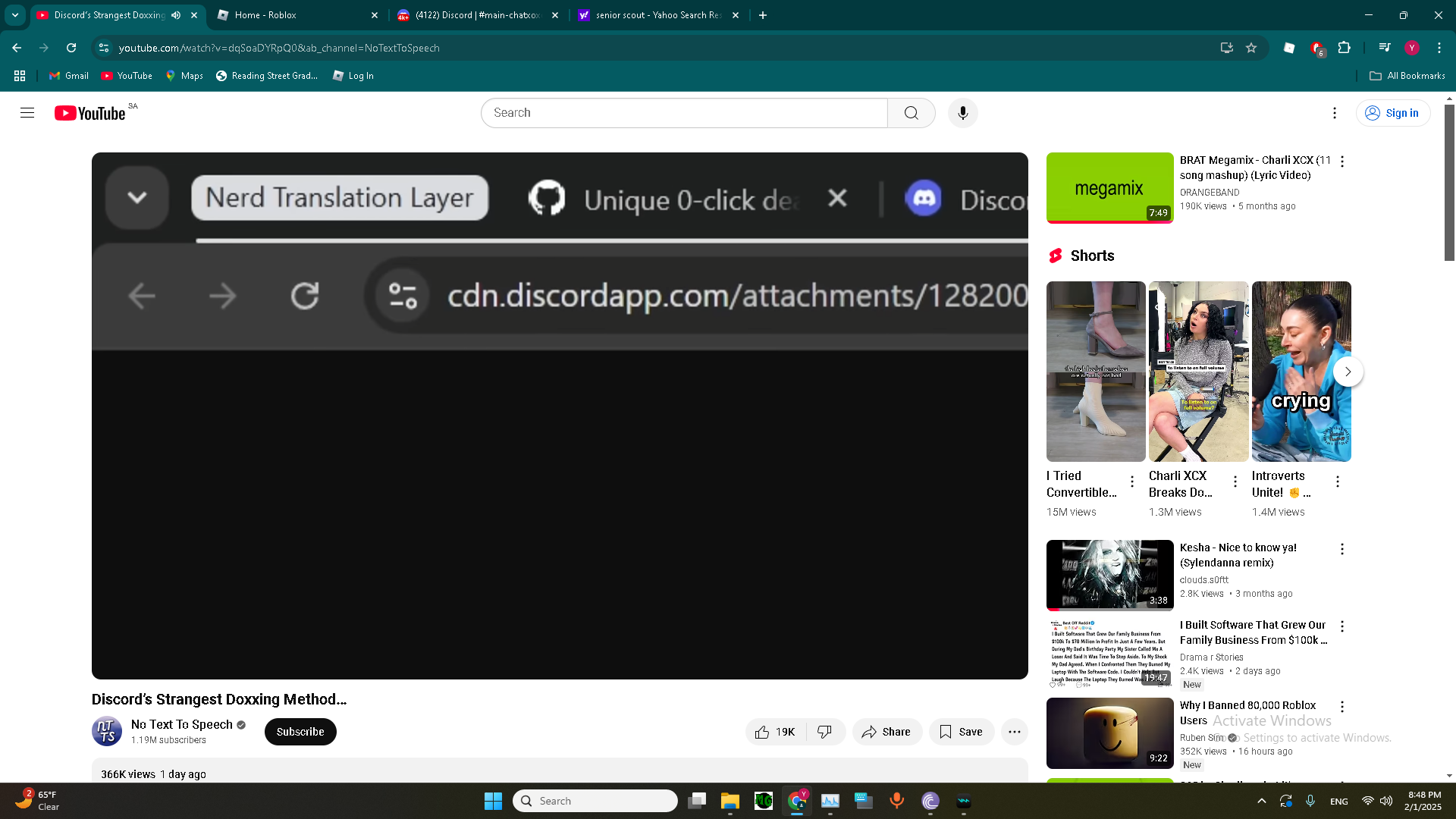Like the video with thumbs up

pos(775,732)
